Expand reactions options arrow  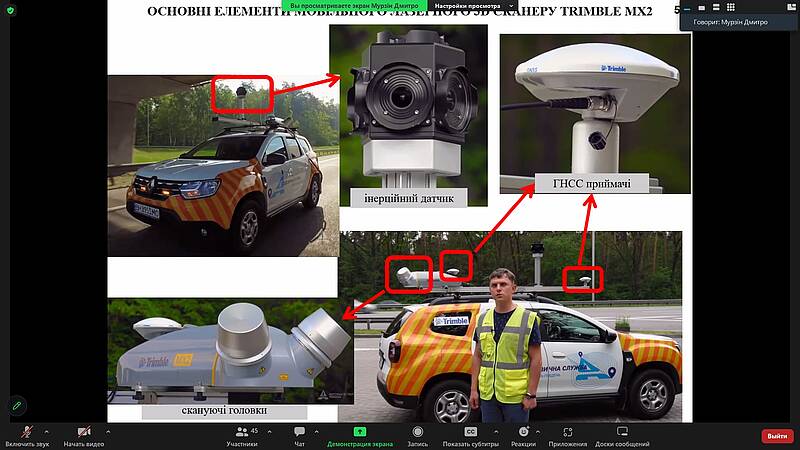tap(538, 432)
